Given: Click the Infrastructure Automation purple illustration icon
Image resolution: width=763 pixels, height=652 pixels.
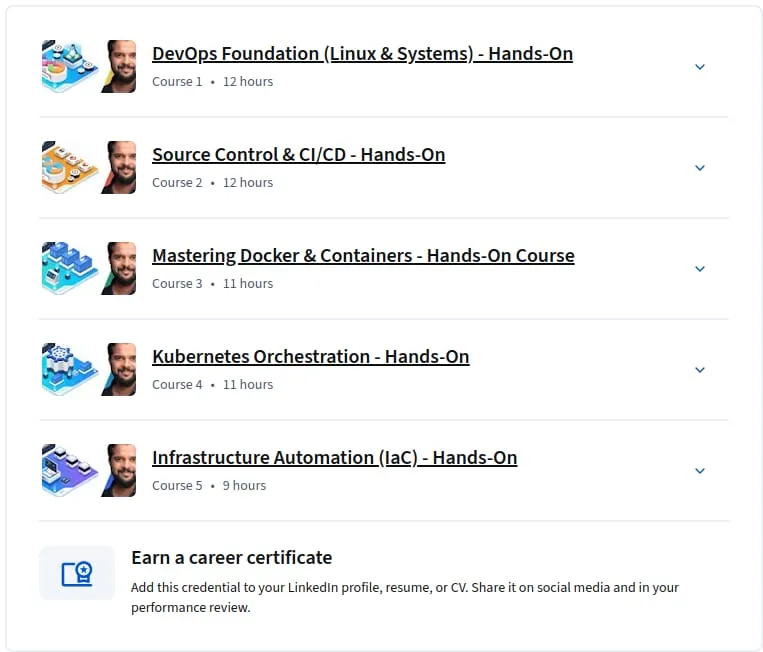Looking at the screenshot, I should 70,471.
